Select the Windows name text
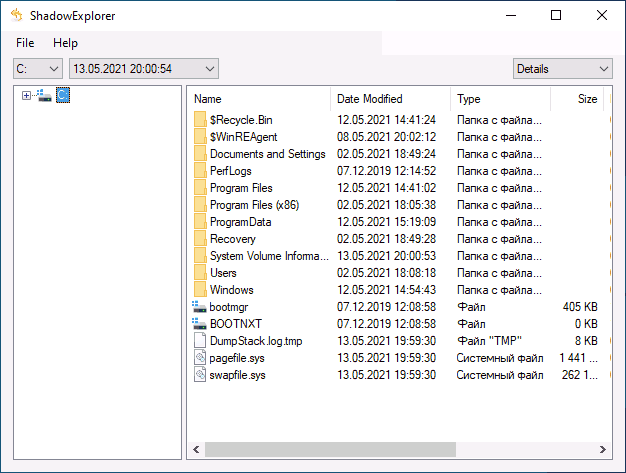Viewport: 626px width, 473px height. click(232, 290)
